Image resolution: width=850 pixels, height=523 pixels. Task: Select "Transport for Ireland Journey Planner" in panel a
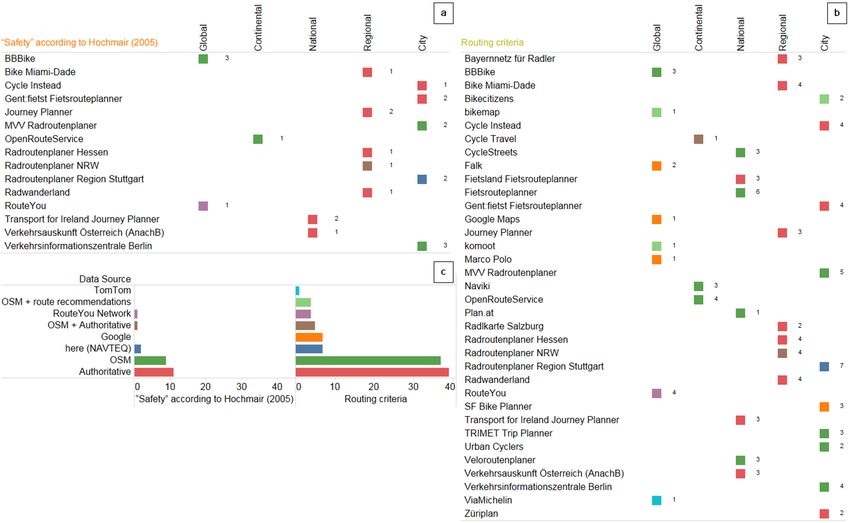[82, 219]
